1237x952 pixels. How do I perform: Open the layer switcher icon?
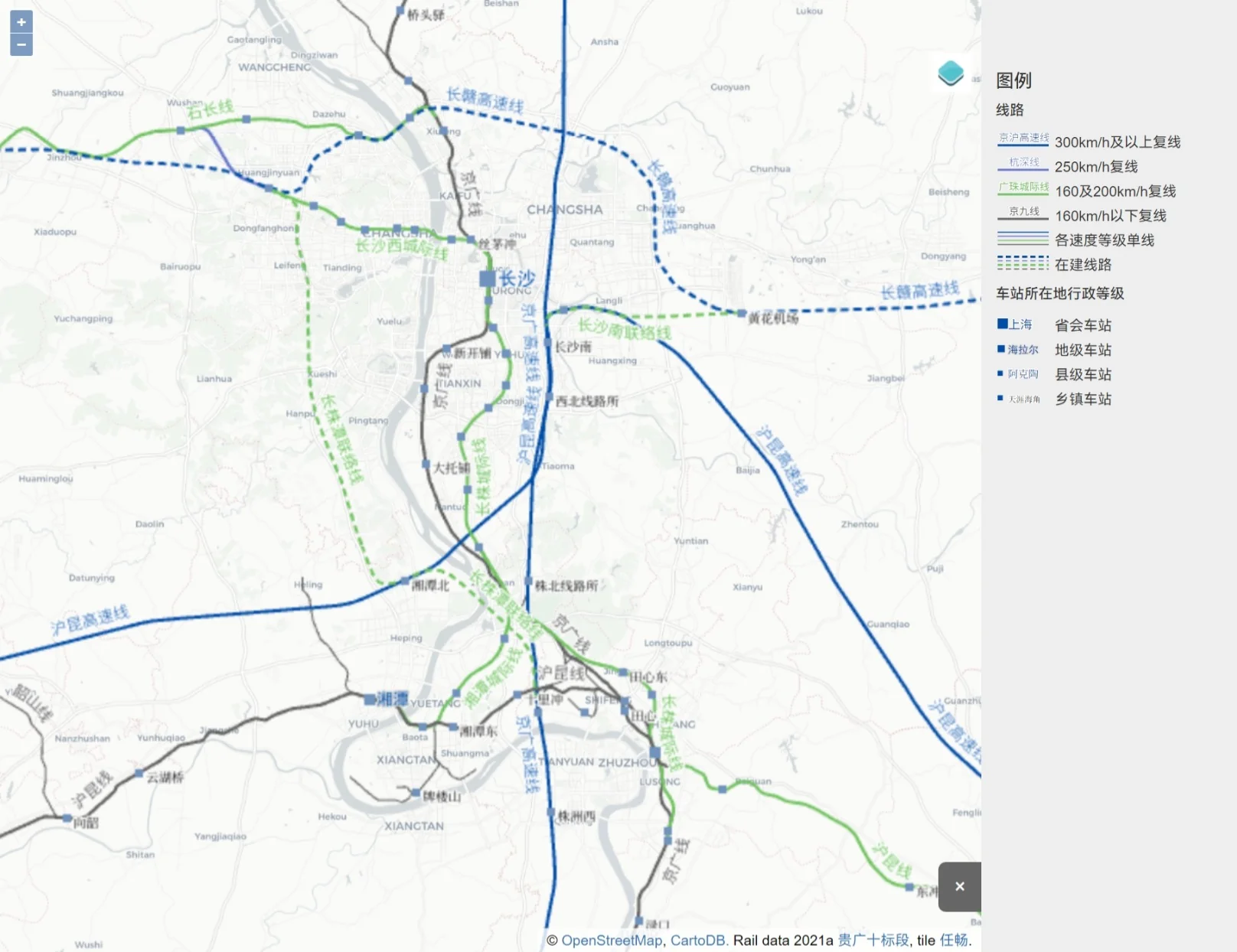pos(951,73)
